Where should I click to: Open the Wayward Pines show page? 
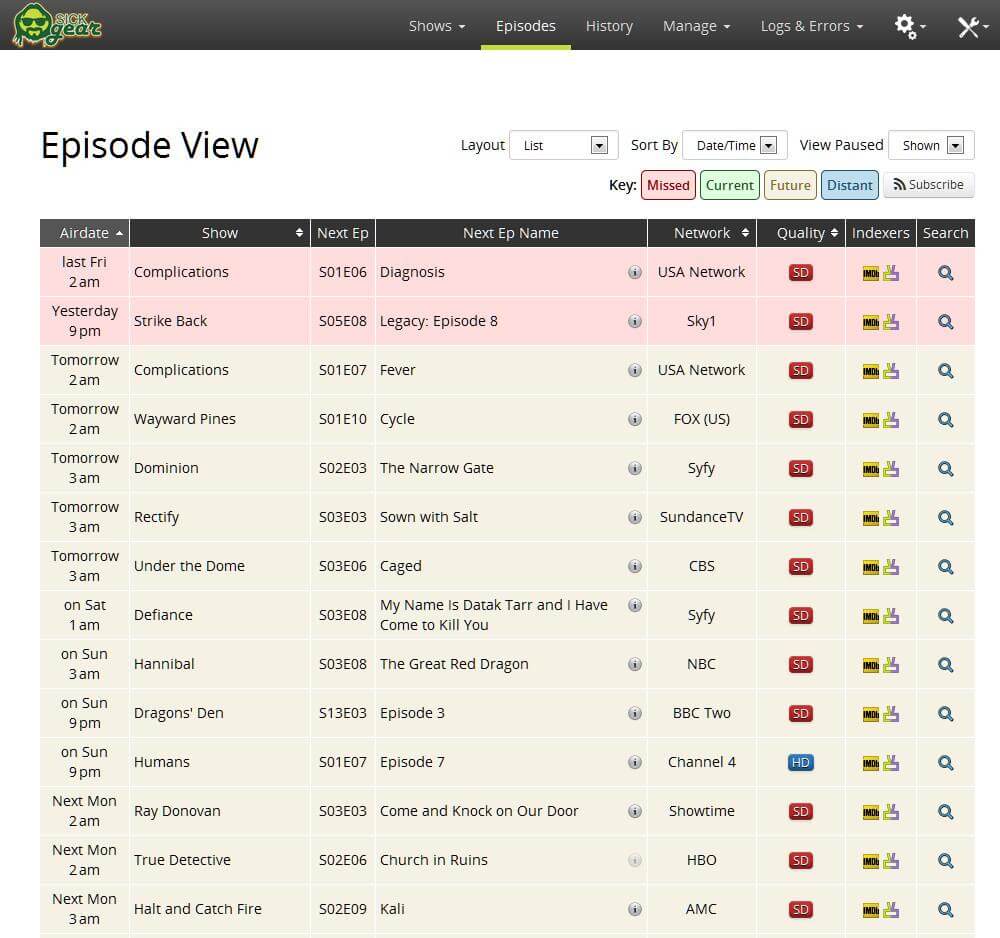click(x=185, y=419)
